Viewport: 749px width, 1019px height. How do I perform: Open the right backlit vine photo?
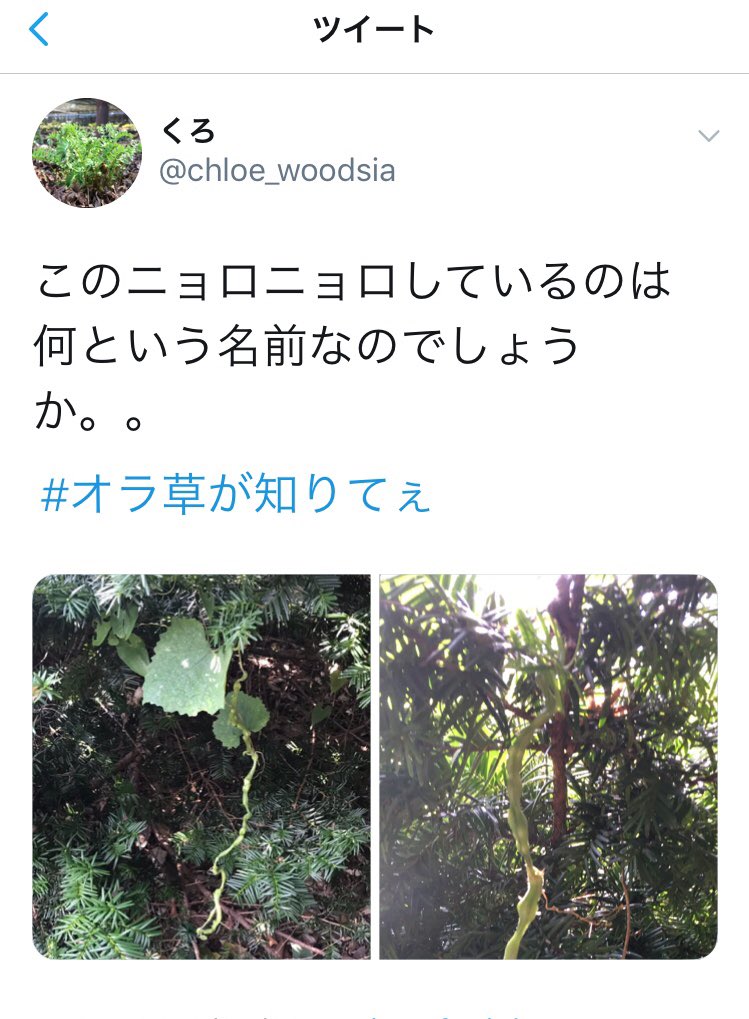[x=548, y=767]
